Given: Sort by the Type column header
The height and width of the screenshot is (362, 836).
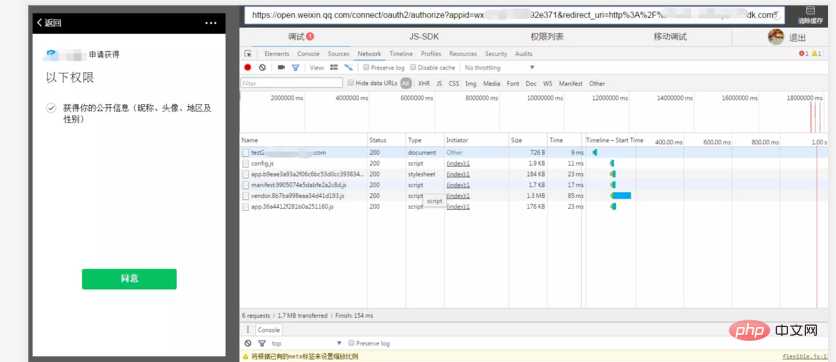Looking at the screenshot, I should 425,140.
